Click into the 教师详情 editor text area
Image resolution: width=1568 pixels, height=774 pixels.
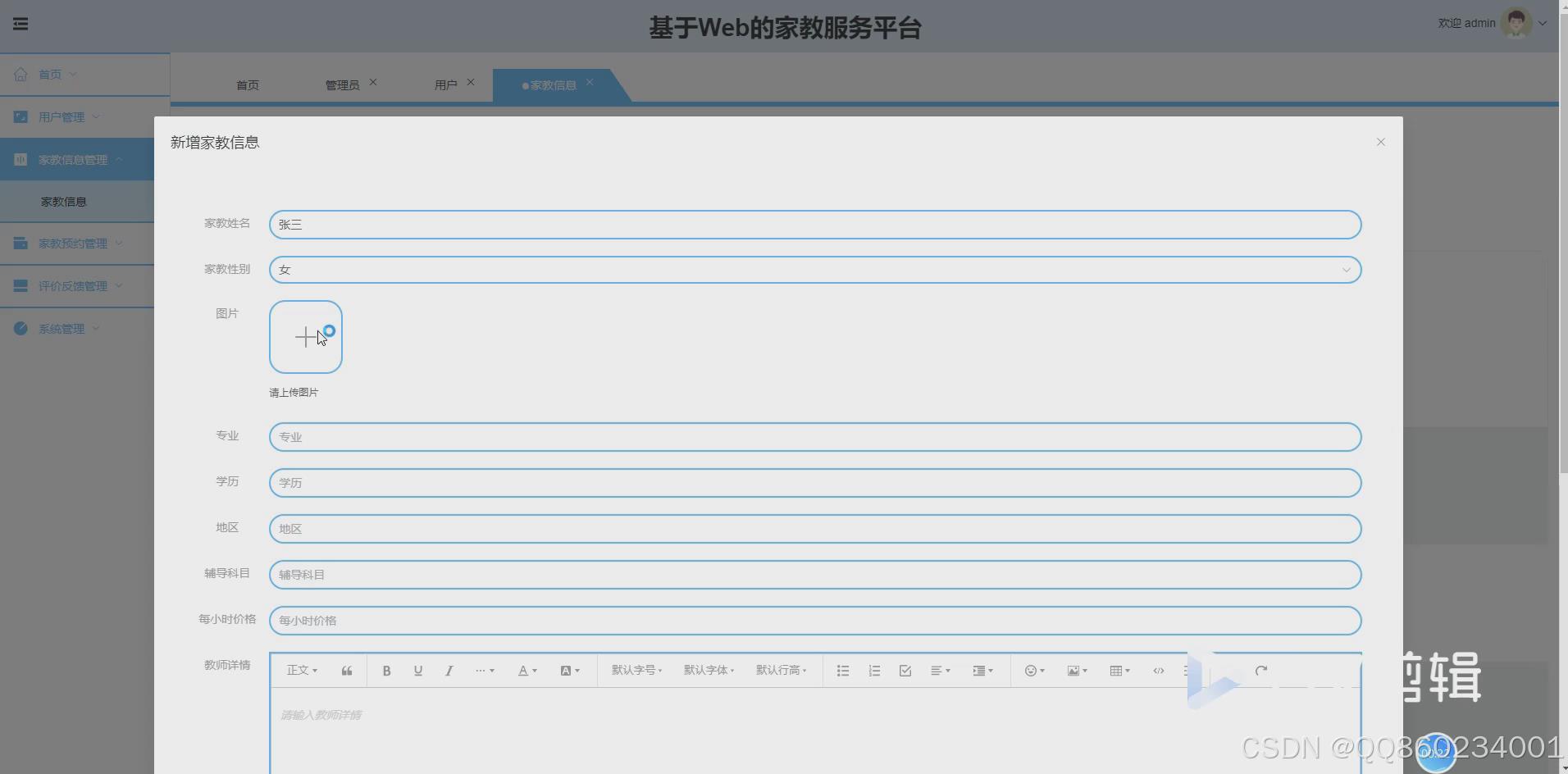(x=815, y=731)
